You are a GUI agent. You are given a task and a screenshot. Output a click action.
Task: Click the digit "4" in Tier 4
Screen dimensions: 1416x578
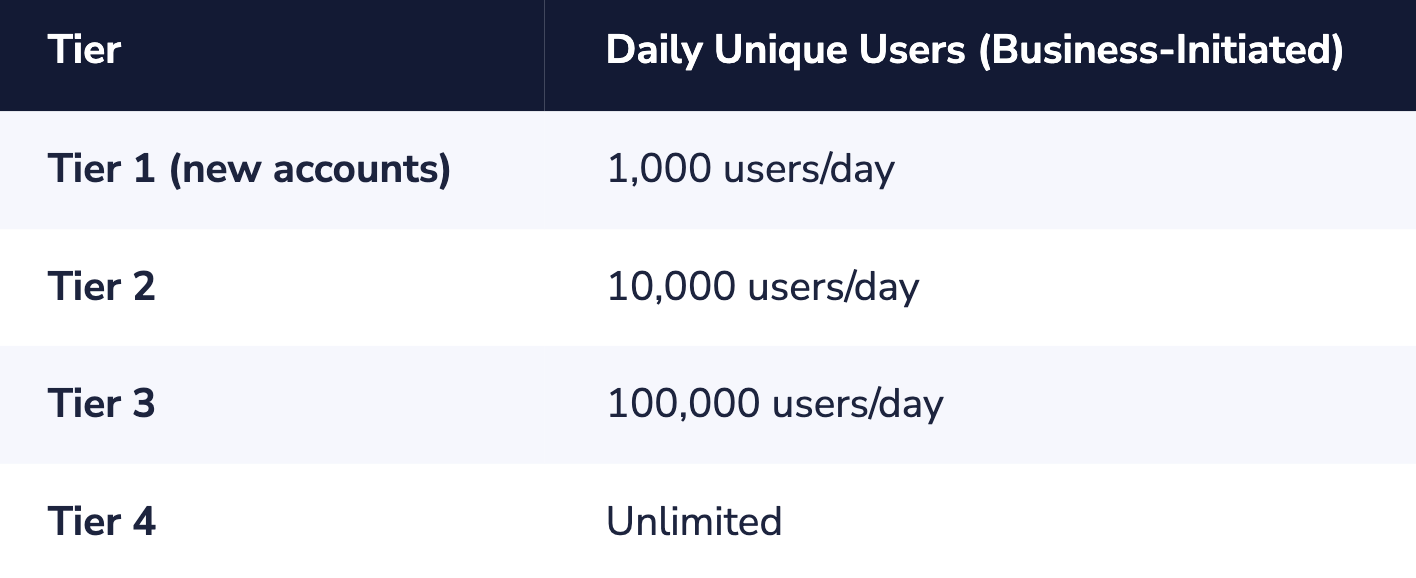coord(143,522)
